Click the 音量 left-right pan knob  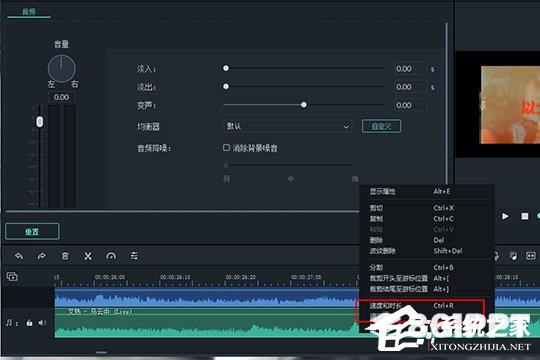[x=61, y=68]
